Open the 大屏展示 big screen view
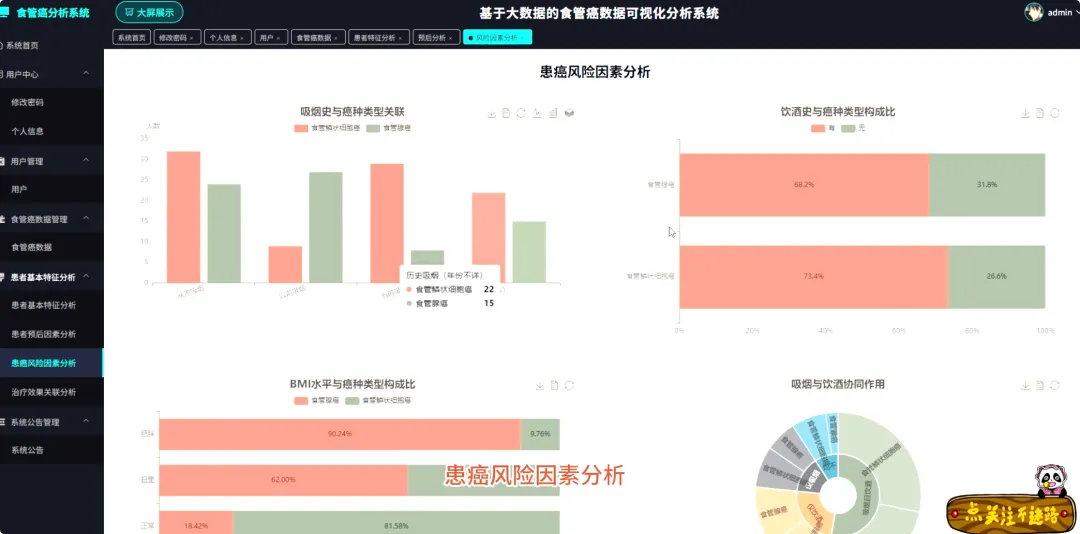 (x=149, y=12)
